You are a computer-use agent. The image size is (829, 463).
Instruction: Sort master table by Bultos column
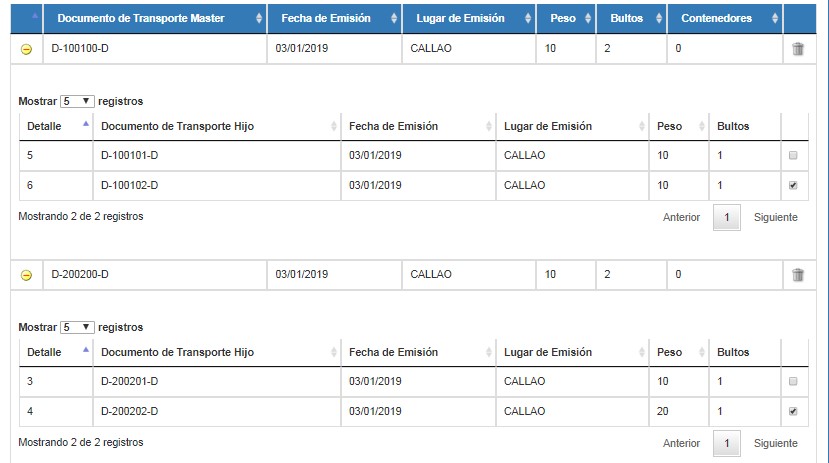click(631, 18)
